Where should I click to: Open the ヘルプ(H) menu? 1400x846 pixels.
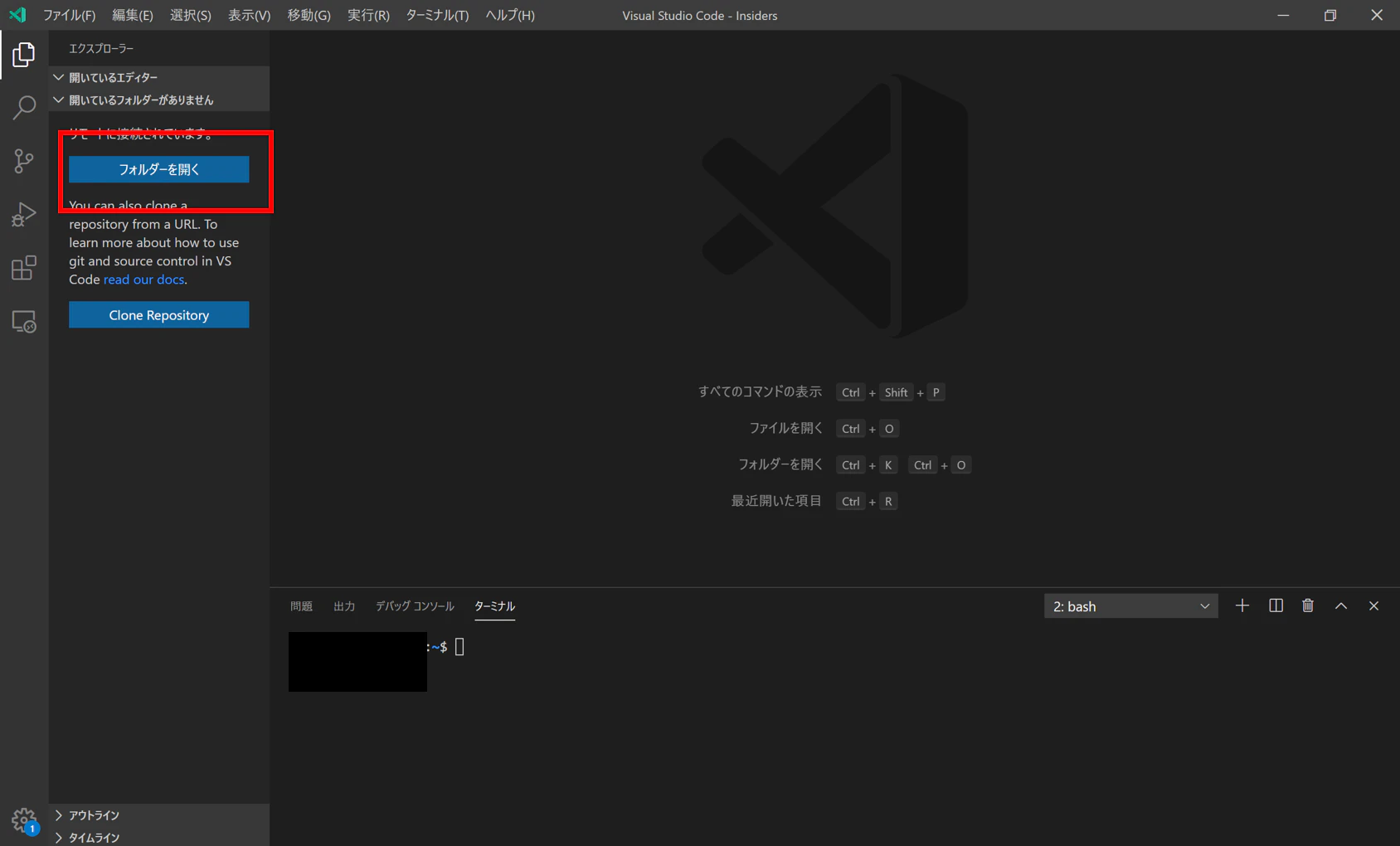[x=510, y=15]
